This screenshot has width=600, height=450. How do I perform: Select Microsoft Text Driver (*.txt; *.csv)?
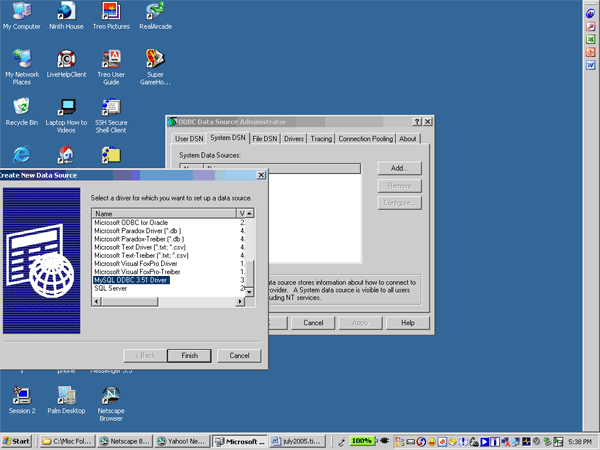140,247
